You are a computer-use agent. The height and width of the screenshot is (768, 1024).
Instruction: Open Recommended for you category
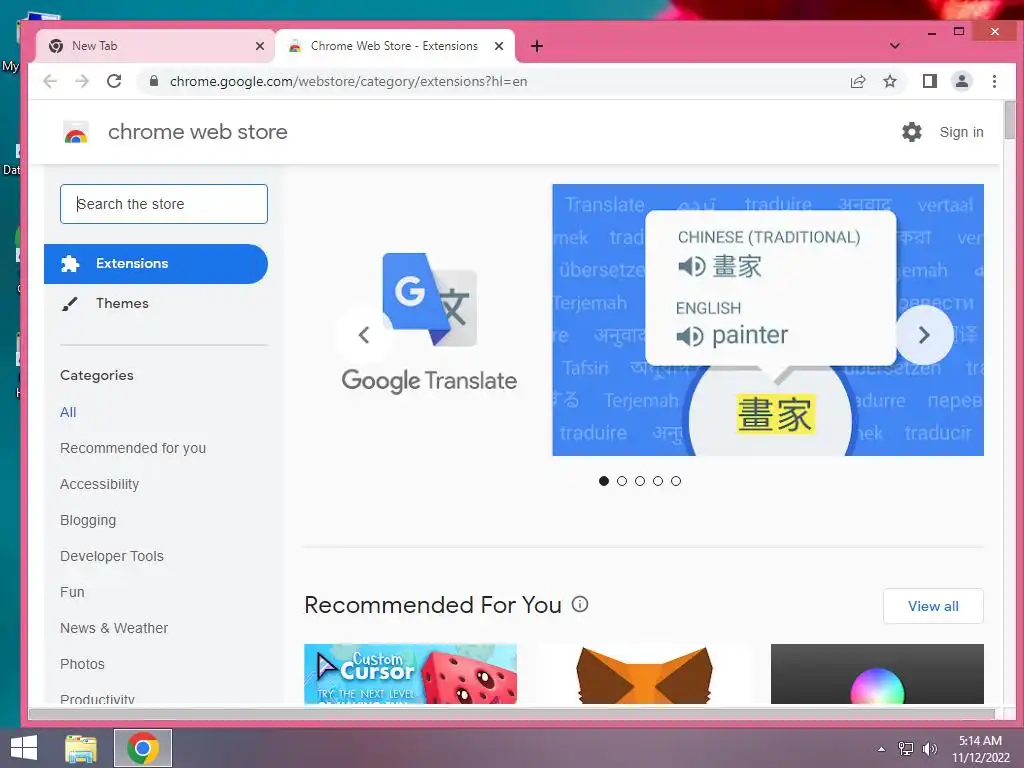click(x=133, y=448)
